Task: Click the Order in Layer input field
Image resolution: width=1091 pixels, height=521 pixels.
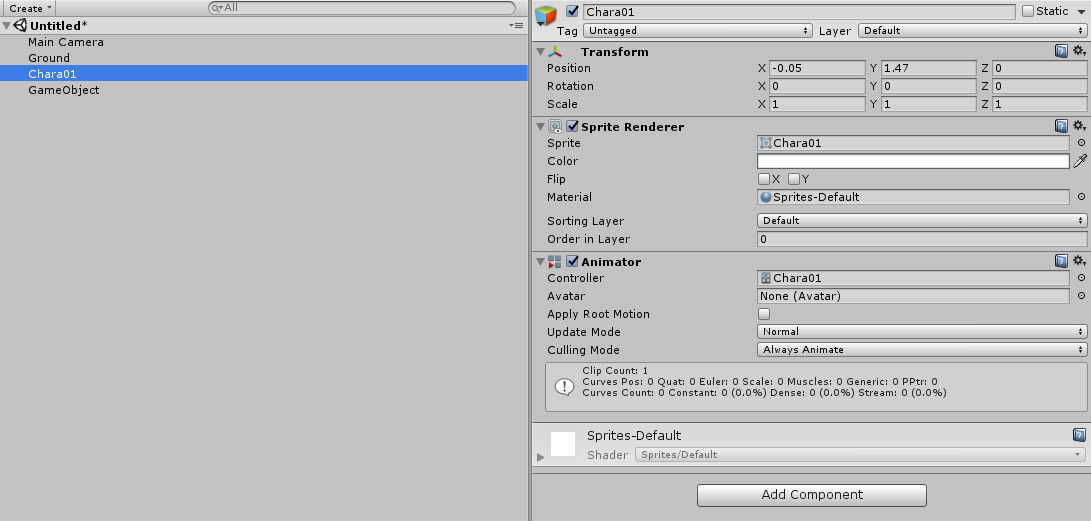Action: (x=921, y=239)
